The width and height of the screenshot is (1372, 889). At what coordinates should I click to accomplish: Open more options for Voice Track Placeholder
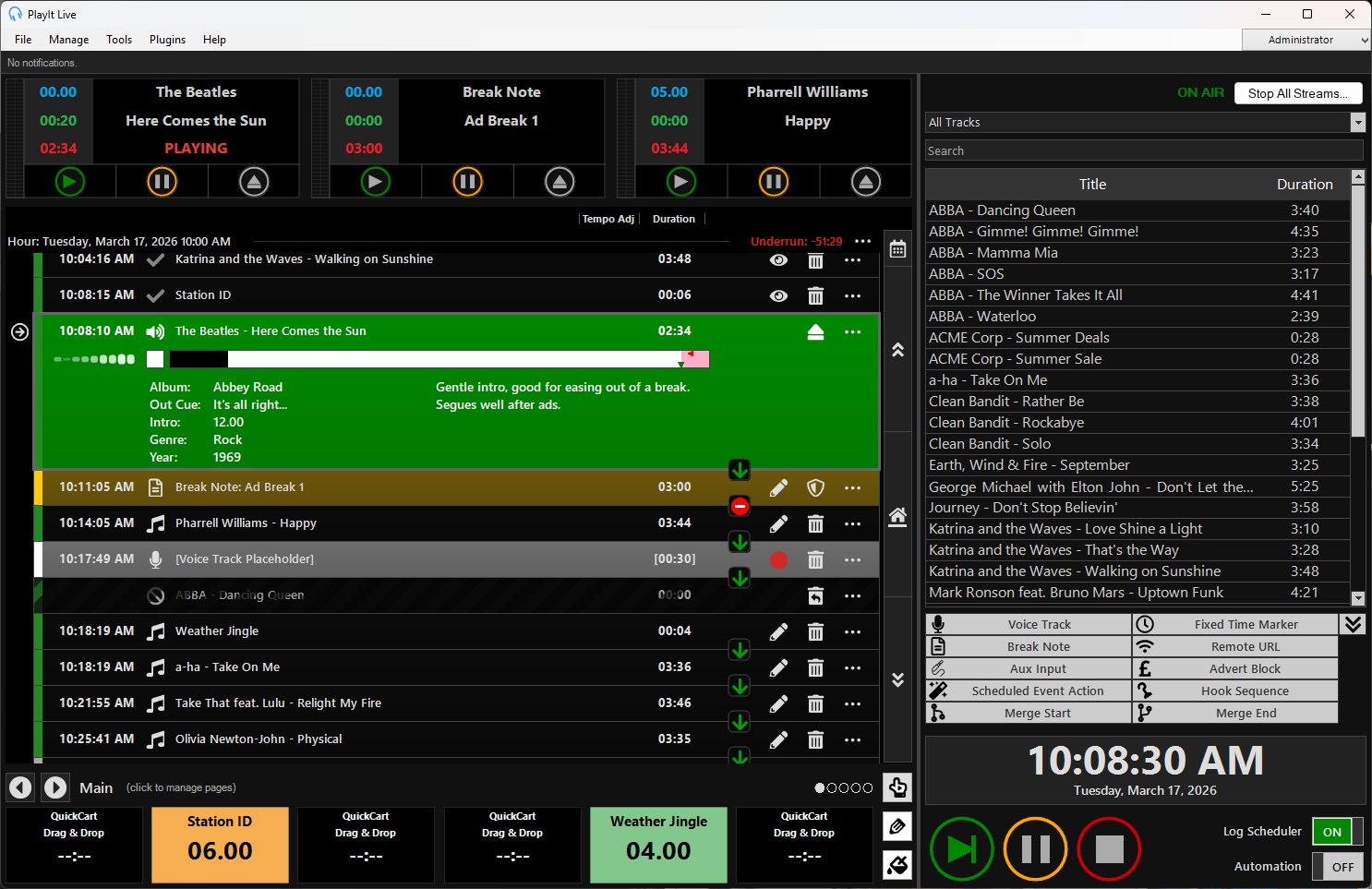point(852,560)
